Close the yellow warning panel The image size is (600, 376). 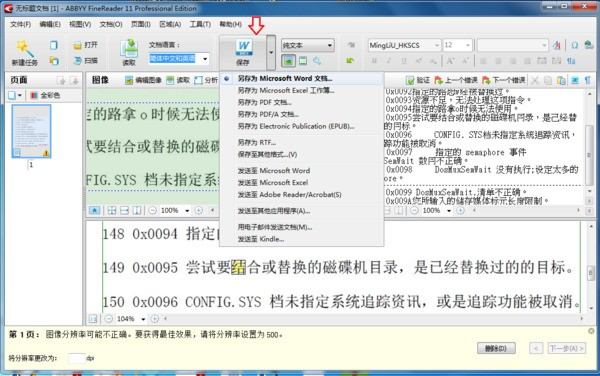pos(591,331)
